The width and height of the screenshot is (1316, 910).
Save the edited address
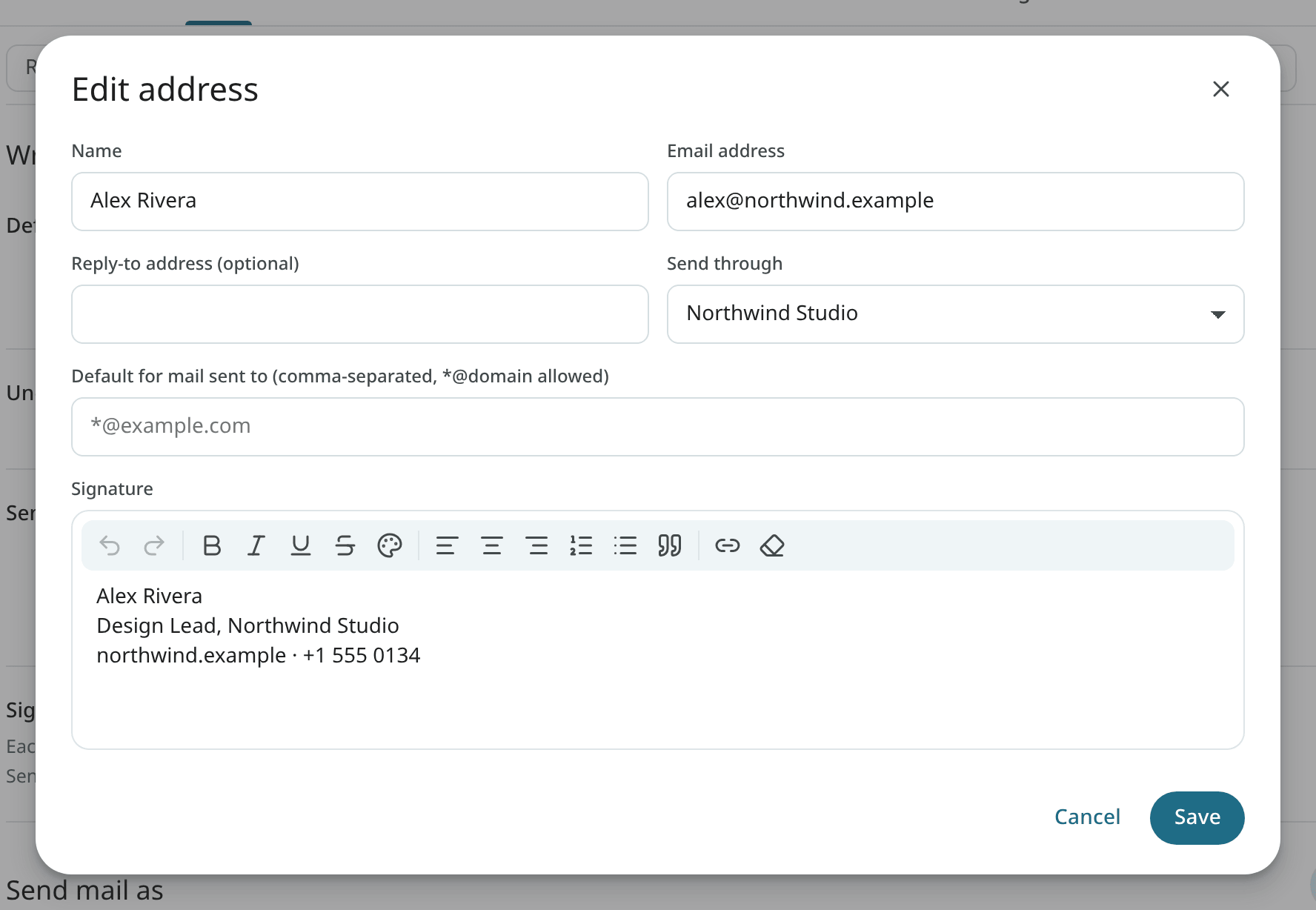[x=1197, y=817]
